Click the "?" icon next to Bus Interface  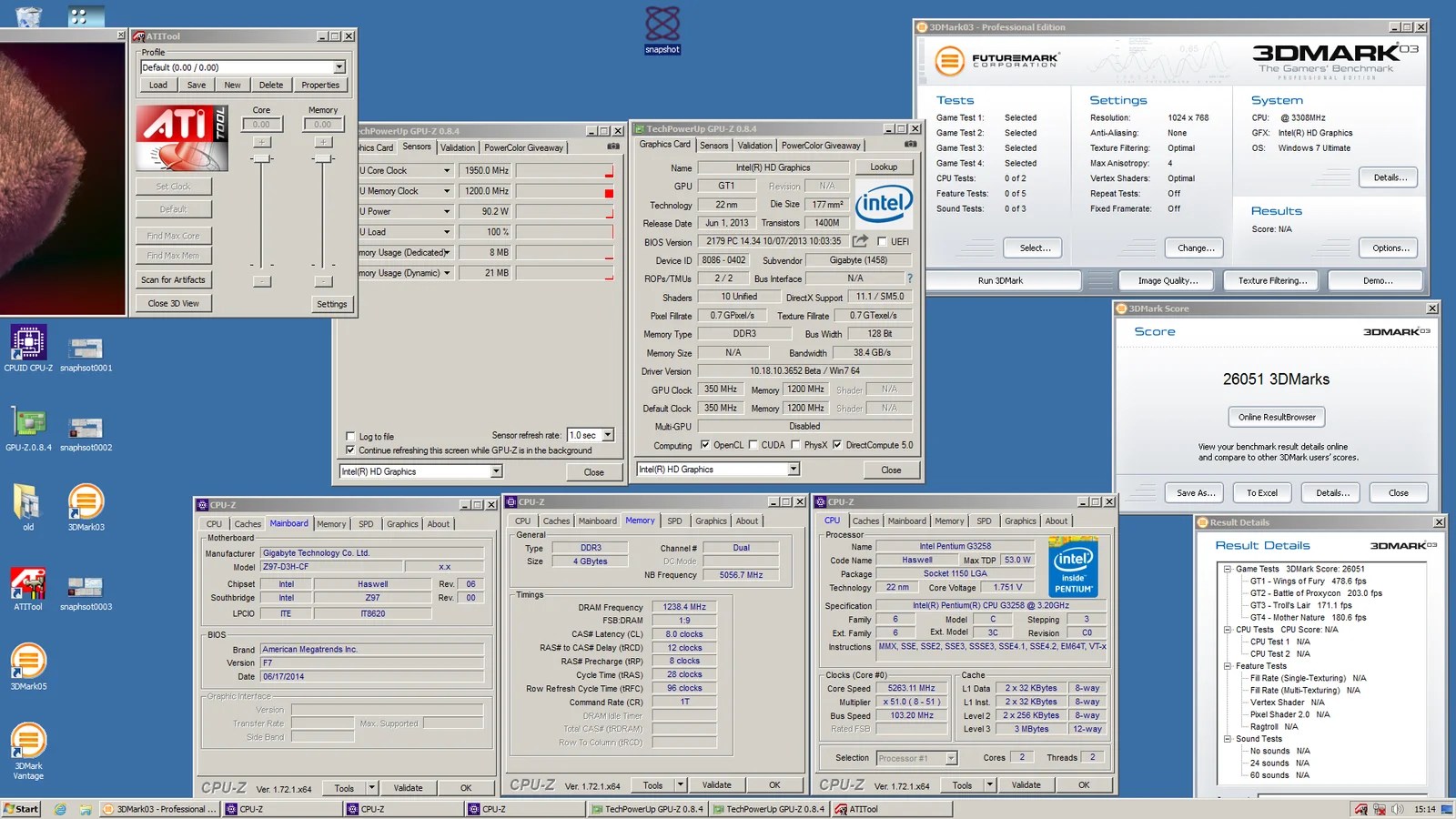click(x=911, y=278)
